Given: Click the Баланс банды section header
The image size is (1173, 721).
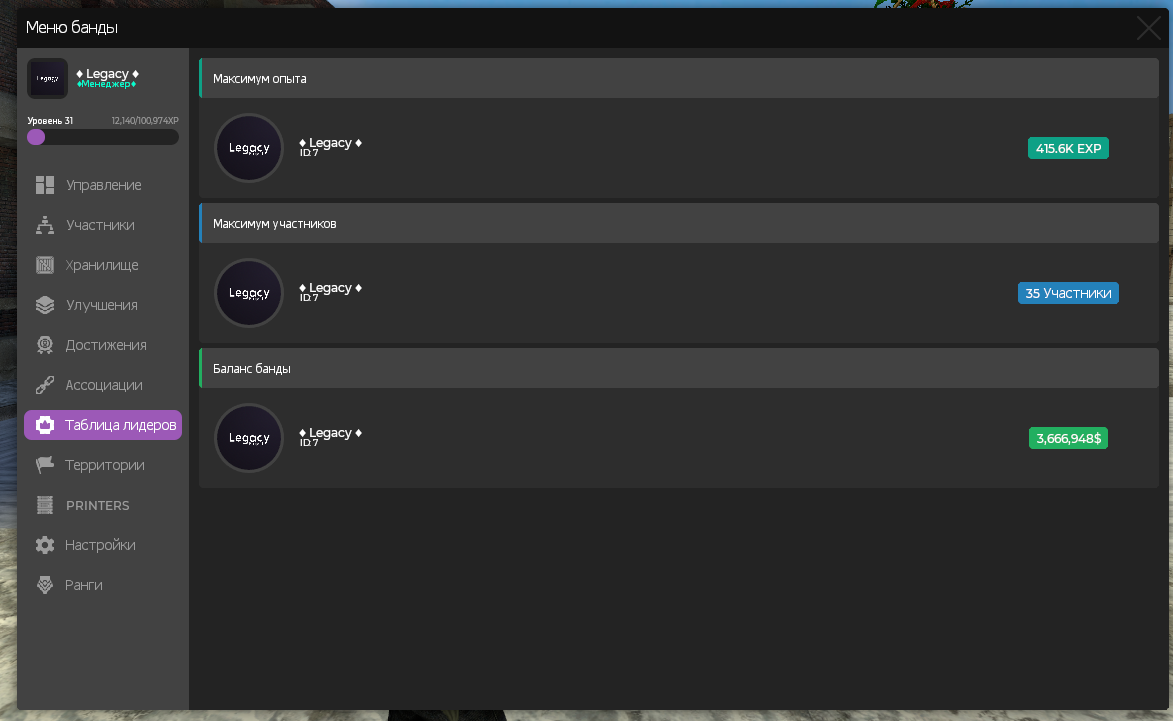Looking at the screenshot, I should 679,368.
